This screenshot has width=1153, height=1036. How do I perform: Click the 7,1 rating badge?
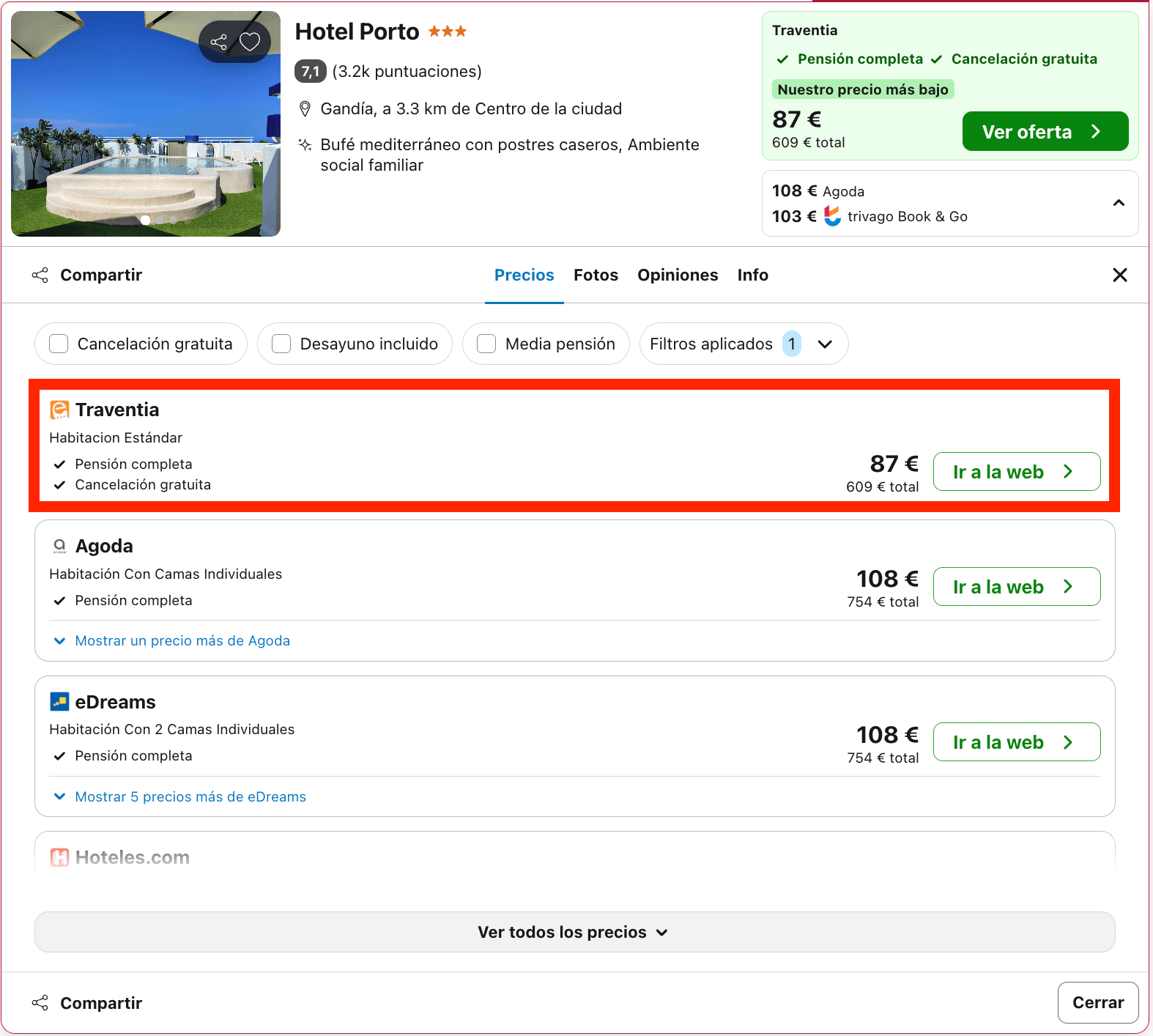[310, 71]
